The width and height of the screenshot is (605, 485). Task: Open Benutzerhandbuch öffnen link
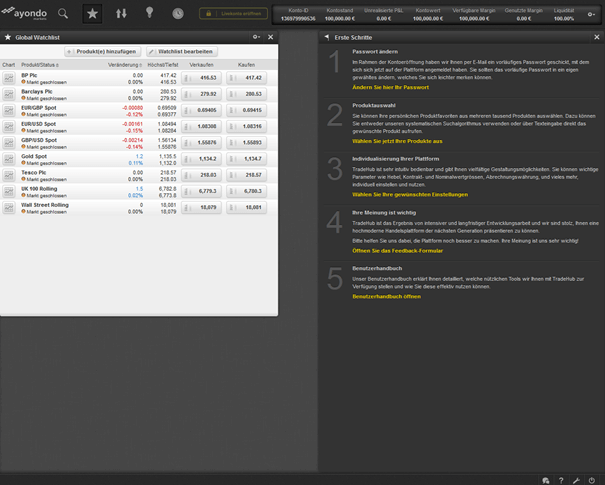387,297
